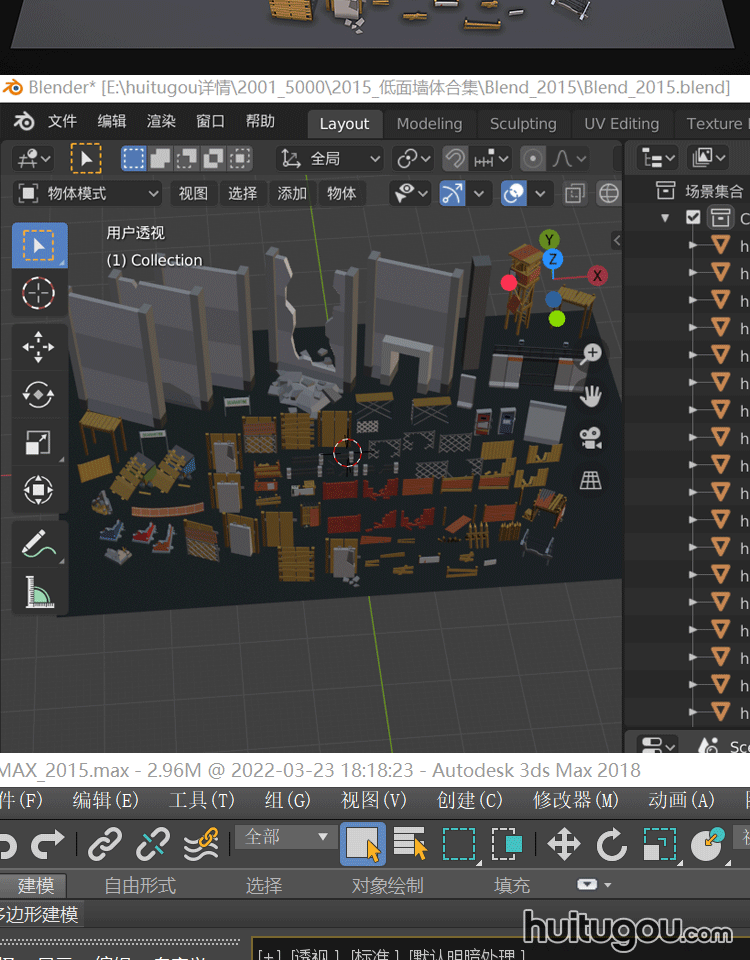The height and width of the screenshot is (960, 750).
Task: Click the viewport pan hand icon
Action: [591, 396]
